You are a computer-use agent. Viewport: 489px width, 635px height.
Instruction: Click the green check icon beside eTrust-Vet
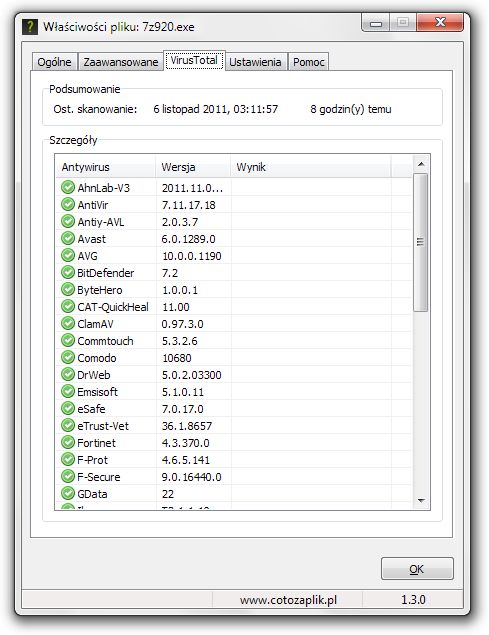pyautogui.click(x=68, y=426)
